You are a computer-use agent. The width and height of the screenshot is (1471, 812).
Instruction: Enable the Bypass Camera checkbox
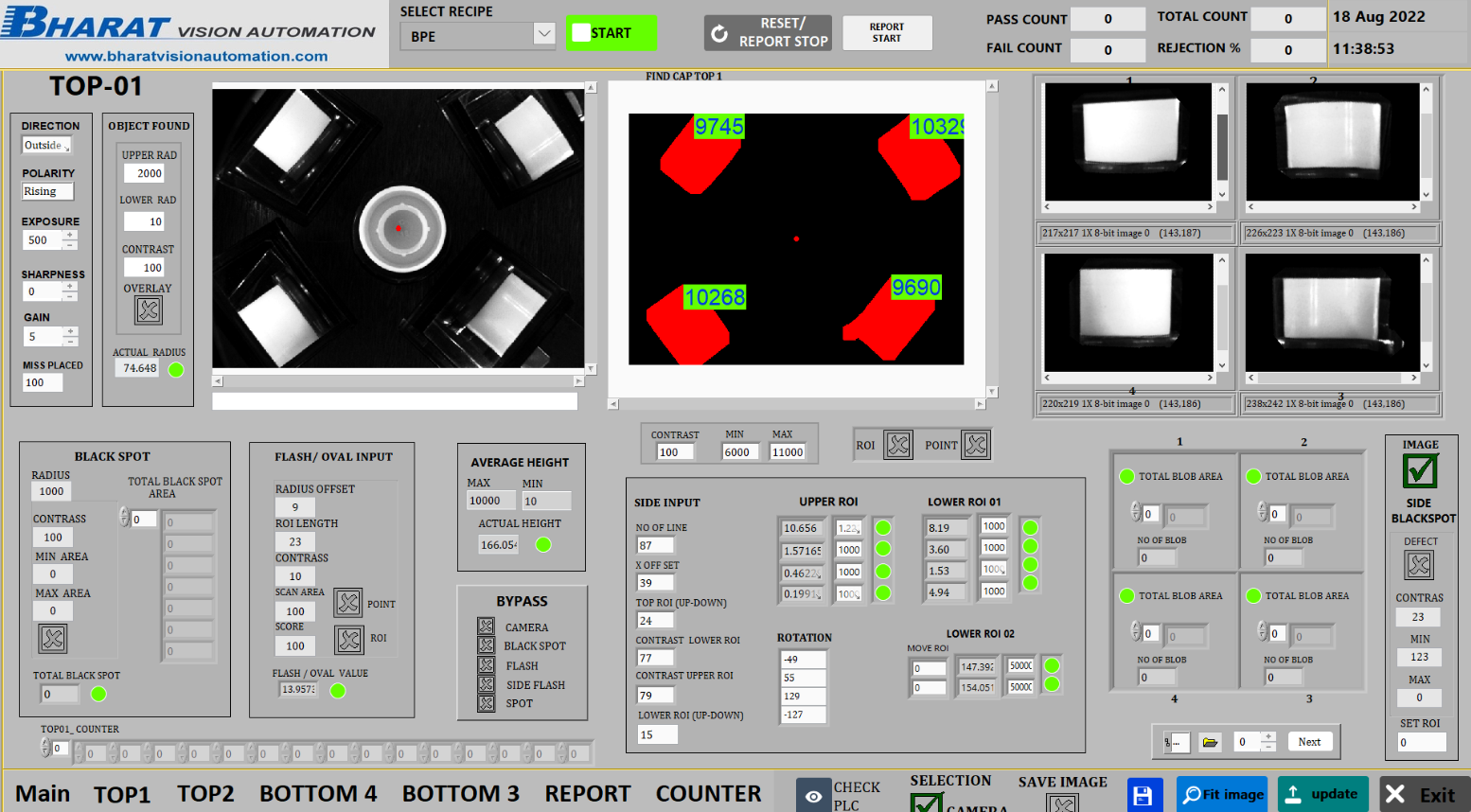click(x=487, y=627)
